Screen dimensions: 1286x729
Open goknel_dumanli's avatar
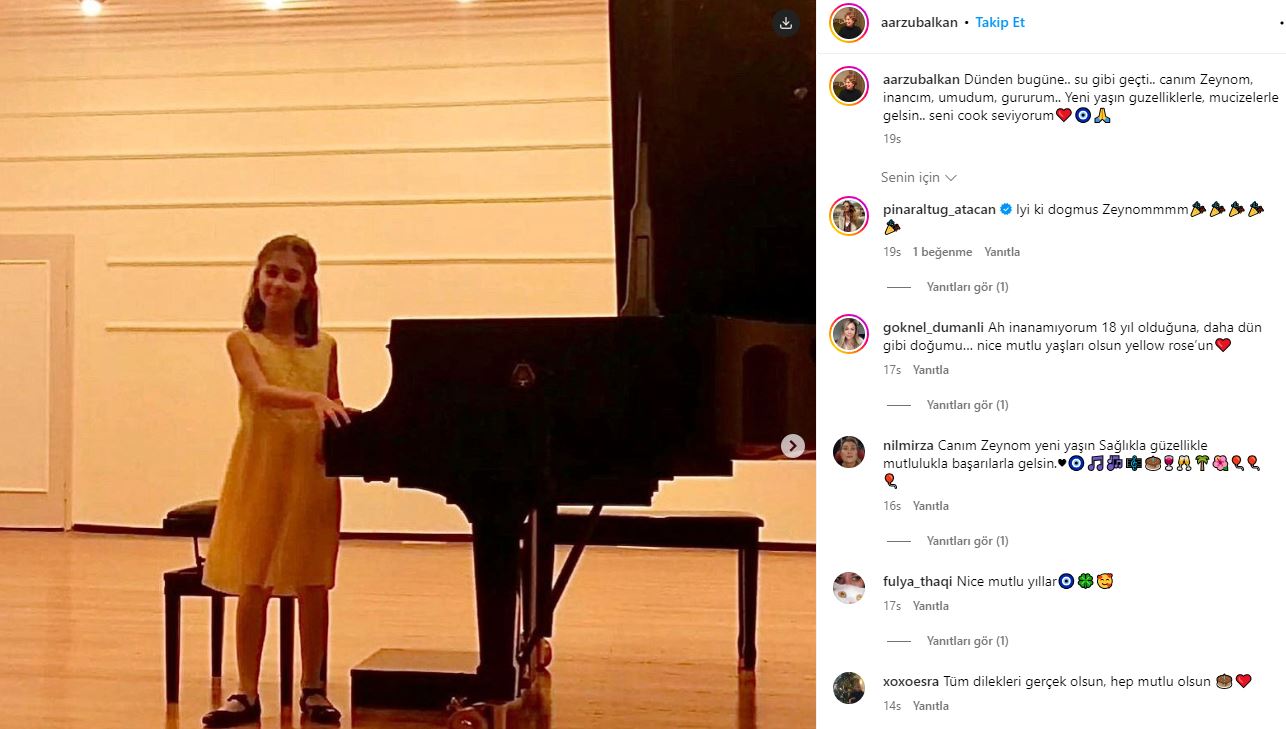click(x=849, y=334)
